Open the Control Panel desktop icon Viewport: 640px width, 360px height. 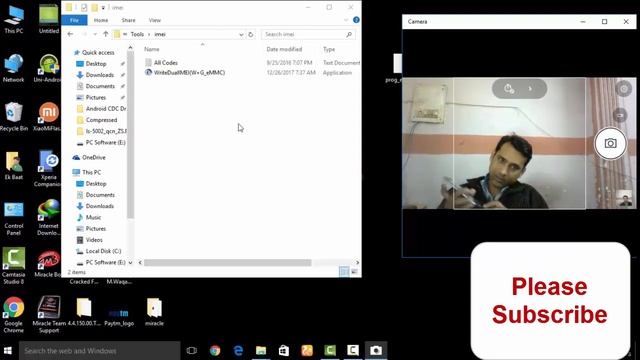click(13, 218)
